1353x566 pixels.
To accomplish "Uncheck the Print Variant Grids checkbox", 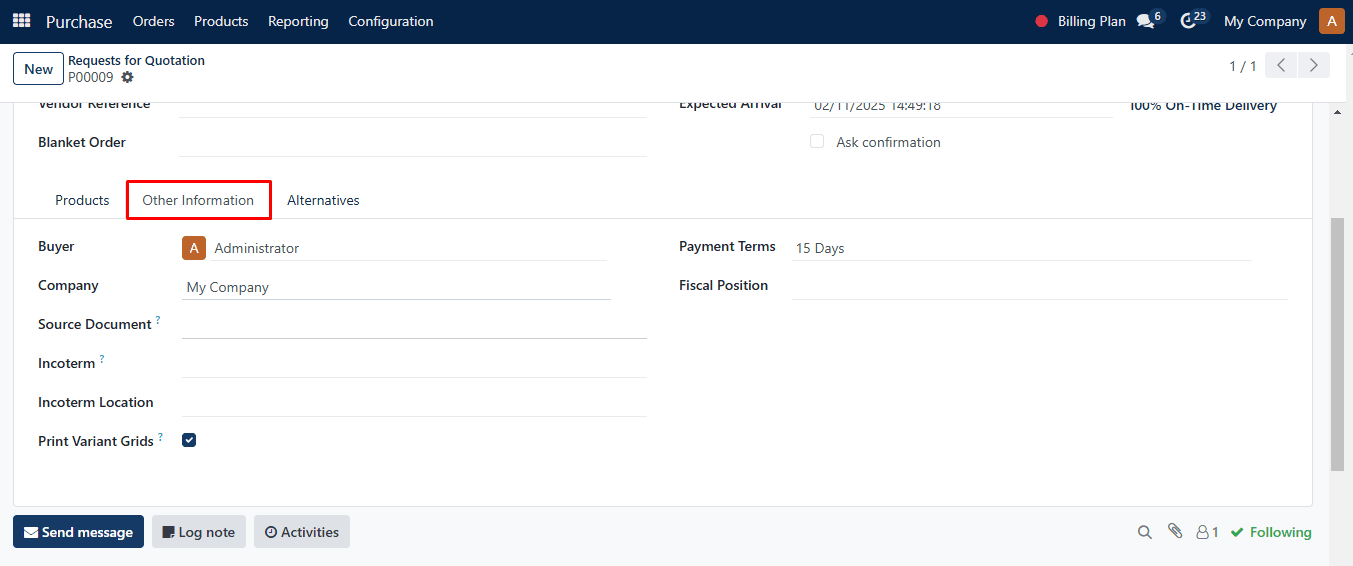I will (189, 440).
